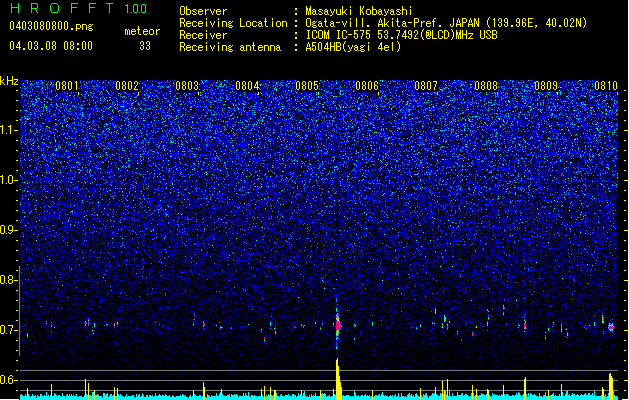The width and height of the screenshot is (629, 400).
Task: Click the Receiver label
Action: 203,35
